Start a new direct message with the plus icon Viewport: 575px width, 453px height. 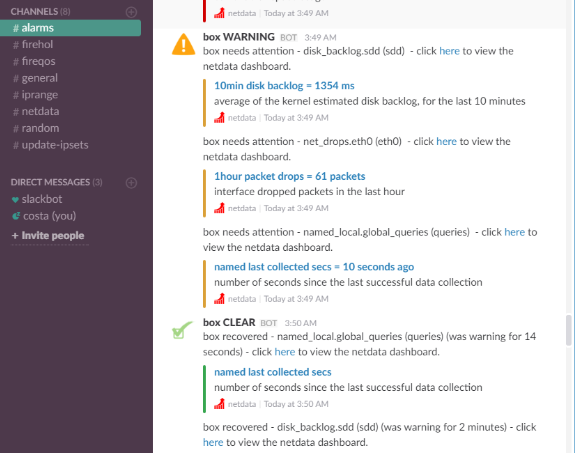[131, 183]
